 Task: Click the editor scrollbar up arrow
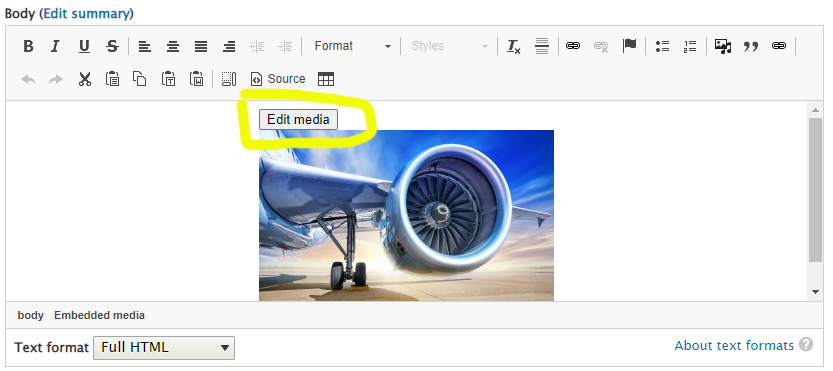click(815, 110)
